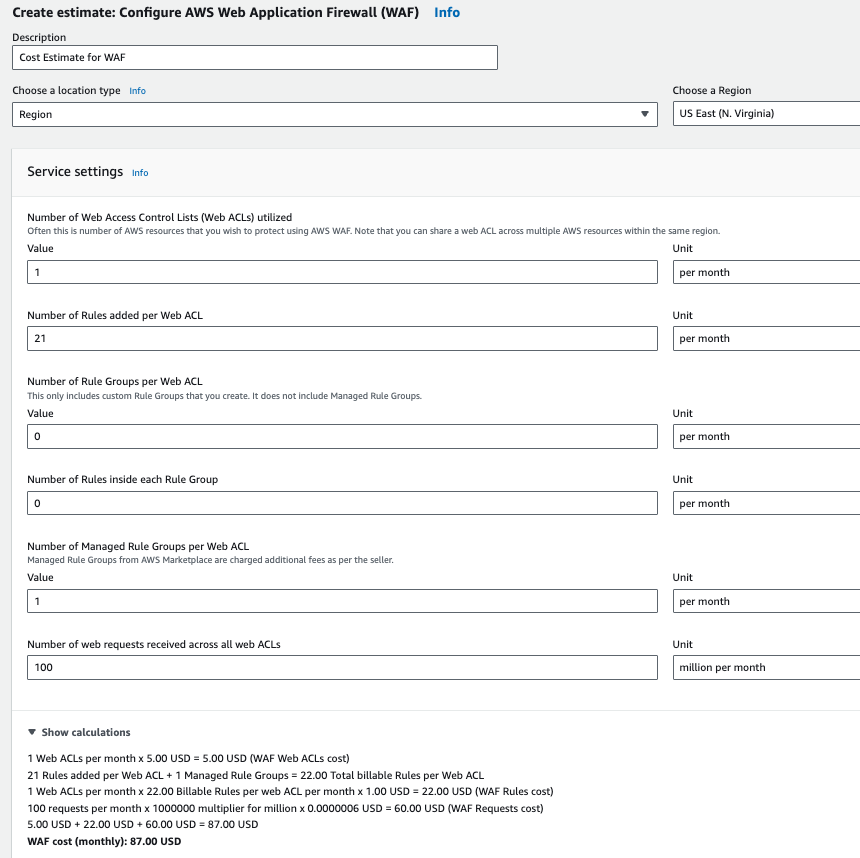Open the Info link beside the page title
Viewport: 860px width, 858px height.
point(446,12)
